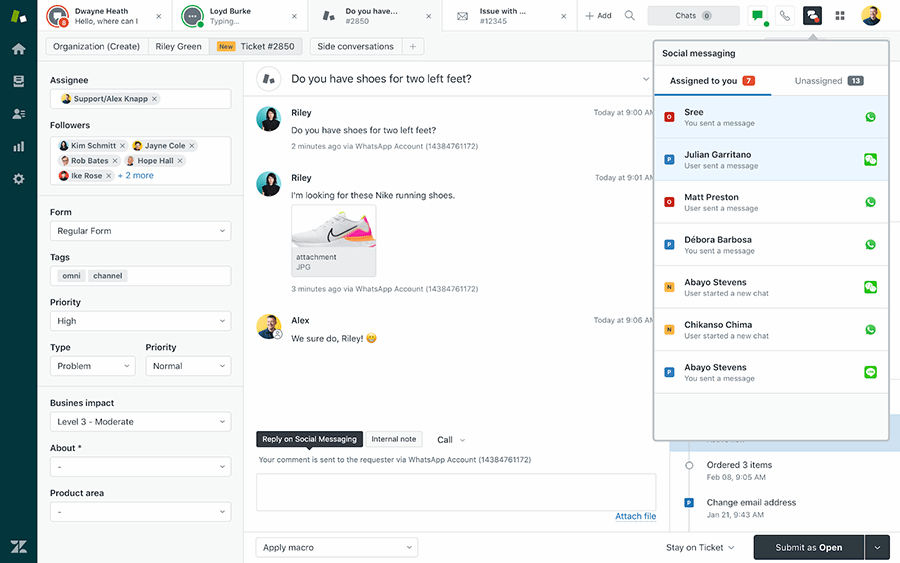Viewport: 900px width, 563px height.
Task: Click the add side conversation plus button
Action: click(413, 46)
